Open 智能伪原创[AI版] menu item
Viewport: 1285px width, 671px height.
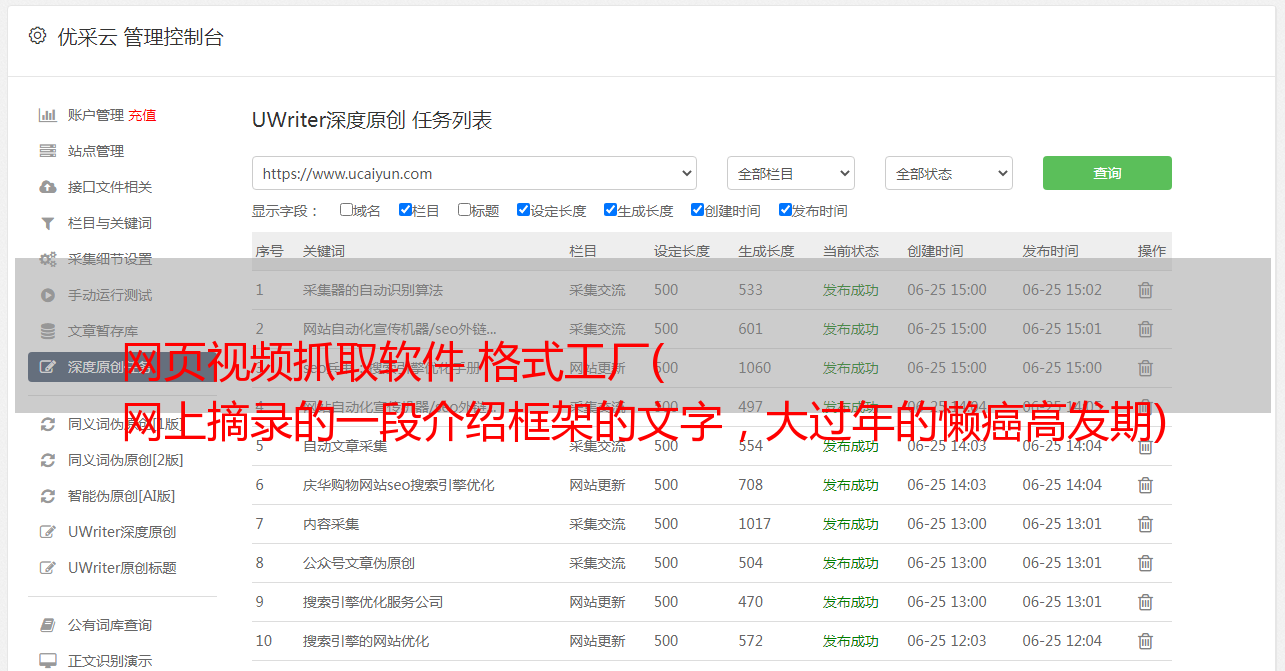[122, 496]
